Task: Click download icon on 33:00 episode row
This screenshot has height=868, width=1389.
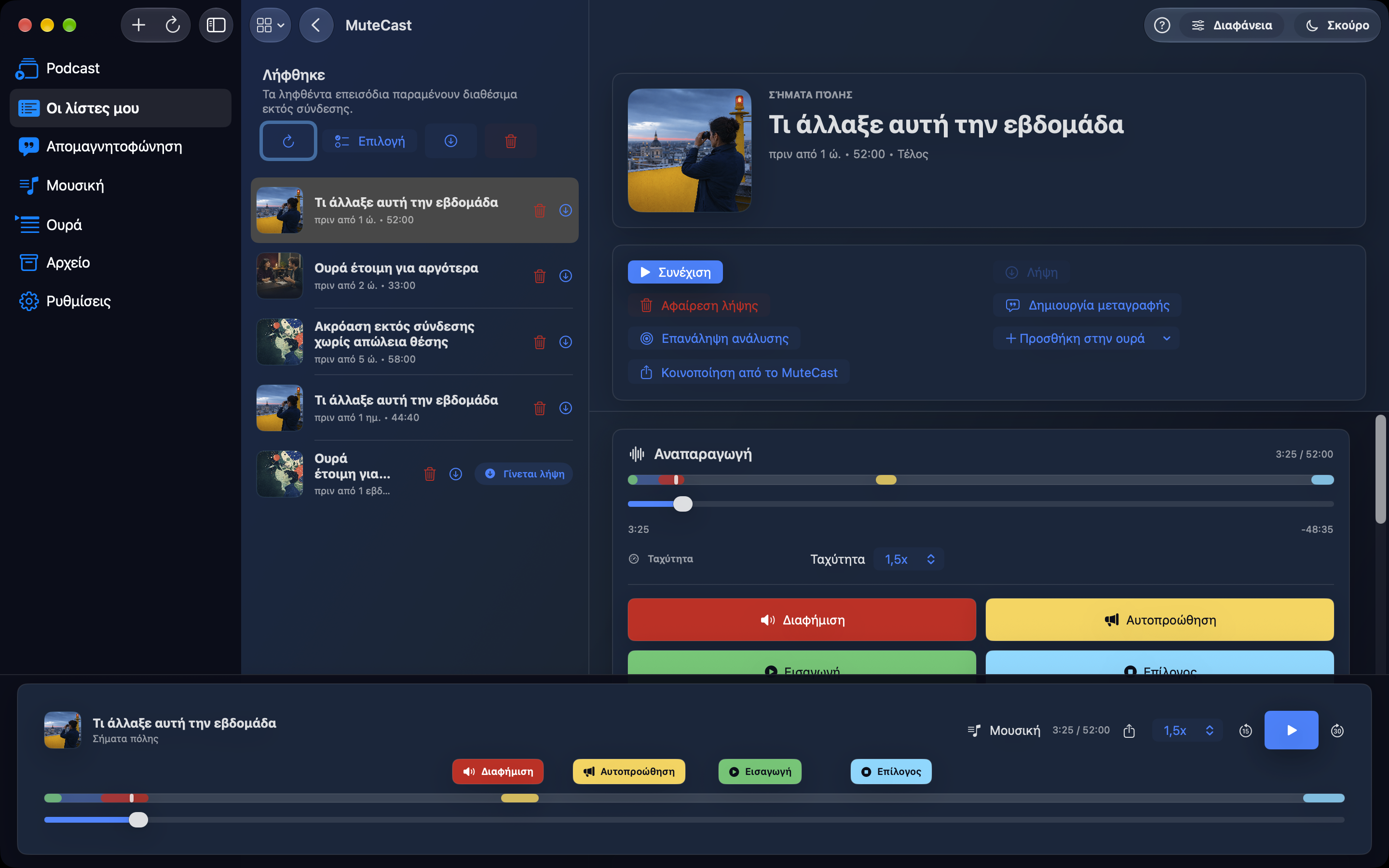Action: 565,276
